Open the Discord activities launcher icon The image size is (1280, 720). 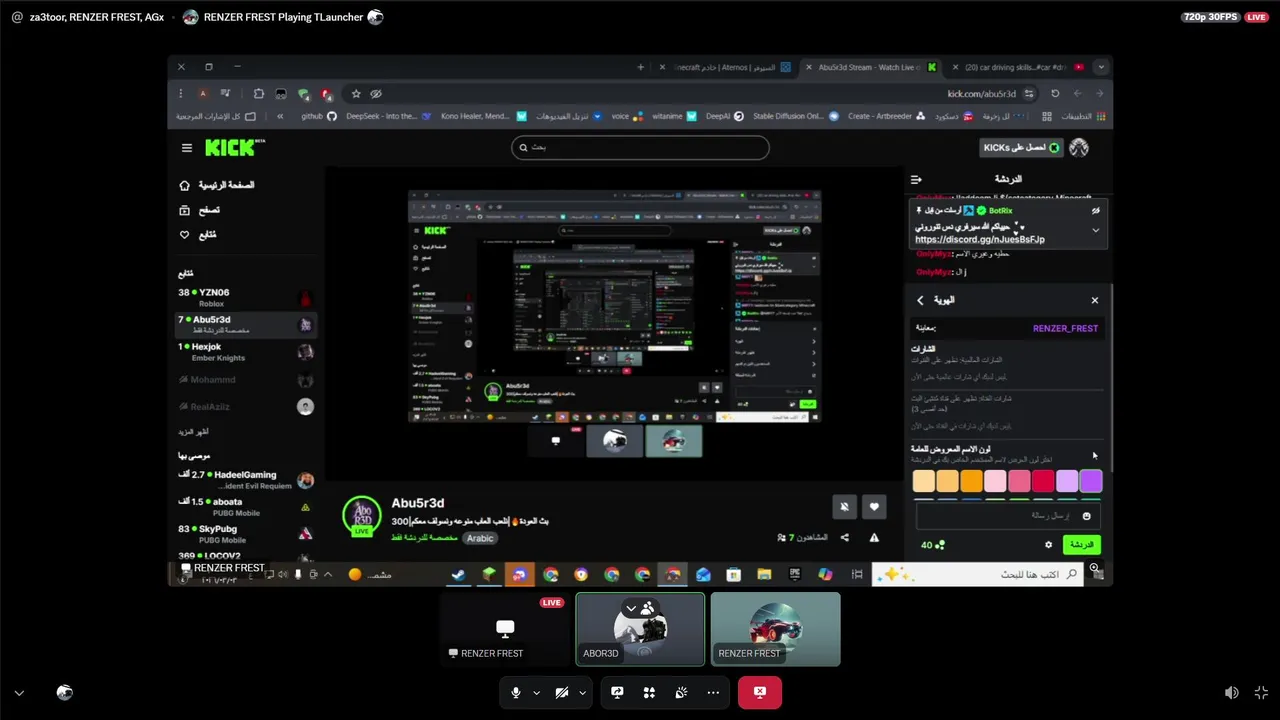[x=649, y=692]
